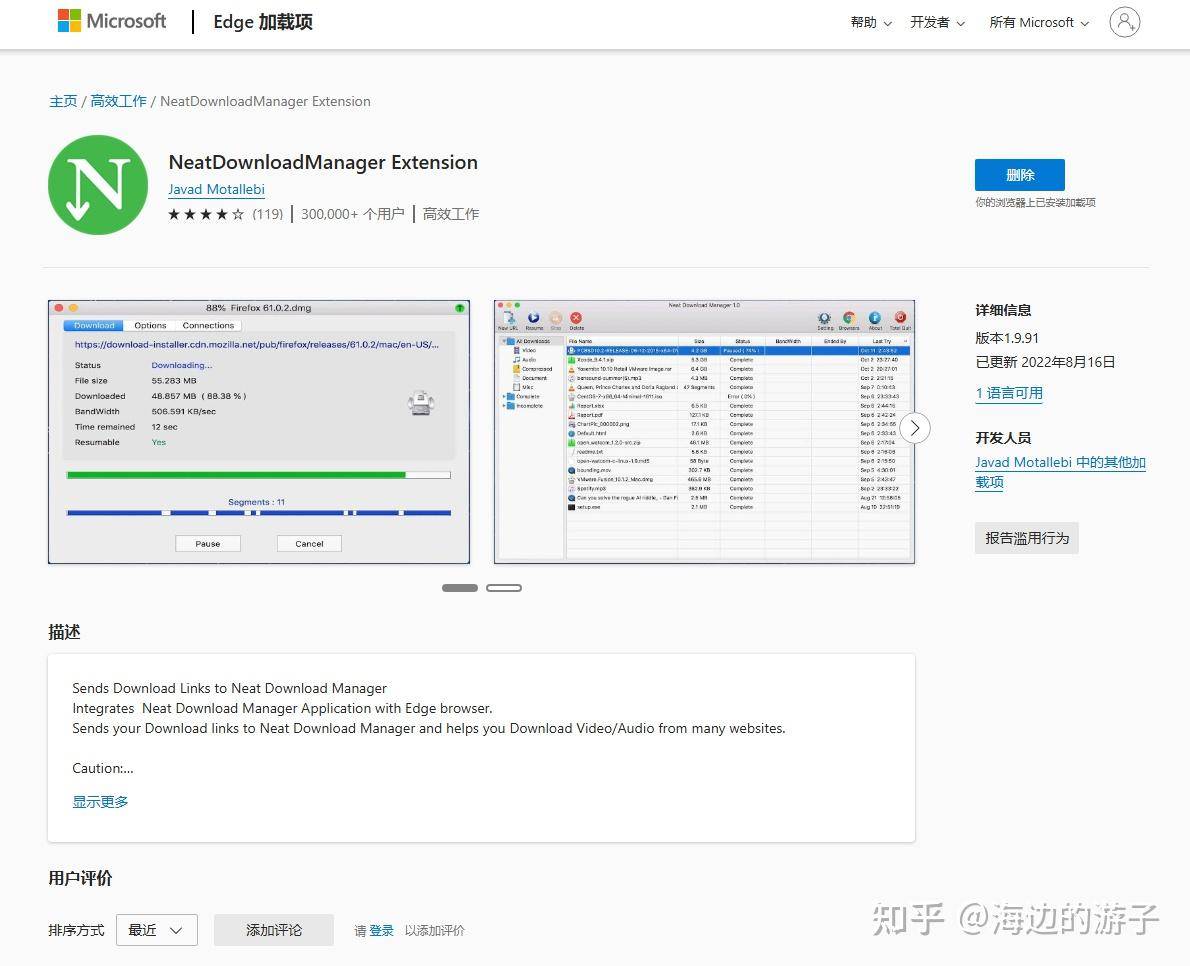Go to Edge 加载项 home title
The height and width of the screenshot is (966, 1190).
[263, 22]
